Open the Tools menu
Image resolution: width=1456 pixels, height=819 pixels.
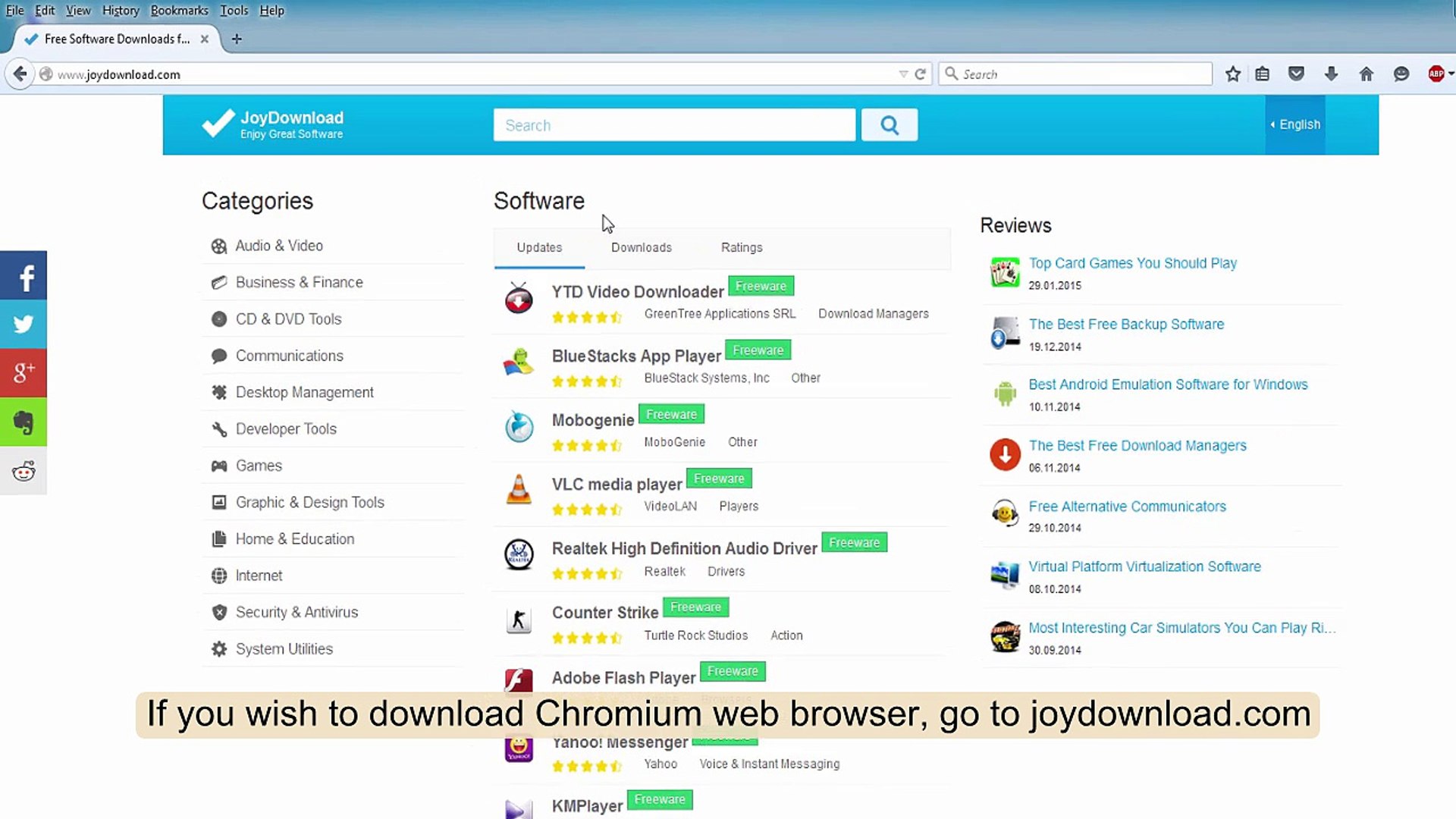[234, 10]
